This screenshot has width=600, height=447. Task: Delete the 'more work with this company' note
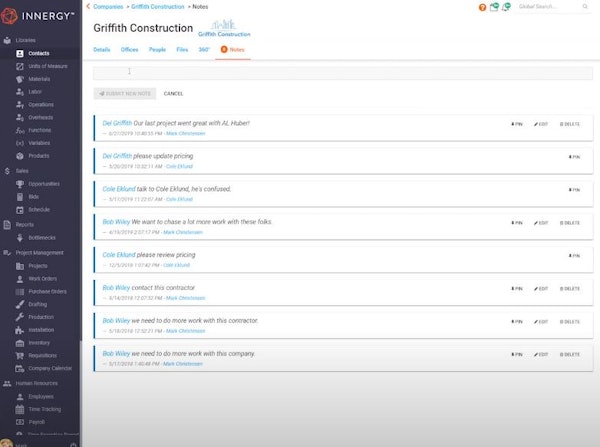click(570, 354)
